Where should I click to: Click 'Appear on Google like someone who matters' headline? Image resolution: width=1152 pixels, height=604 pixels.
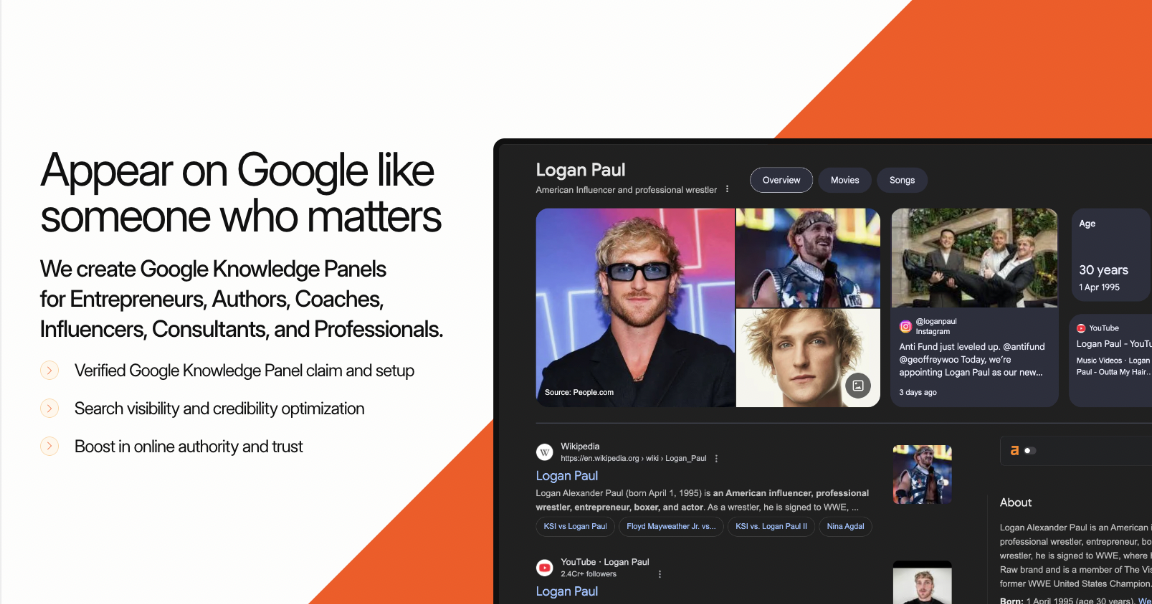240,193
